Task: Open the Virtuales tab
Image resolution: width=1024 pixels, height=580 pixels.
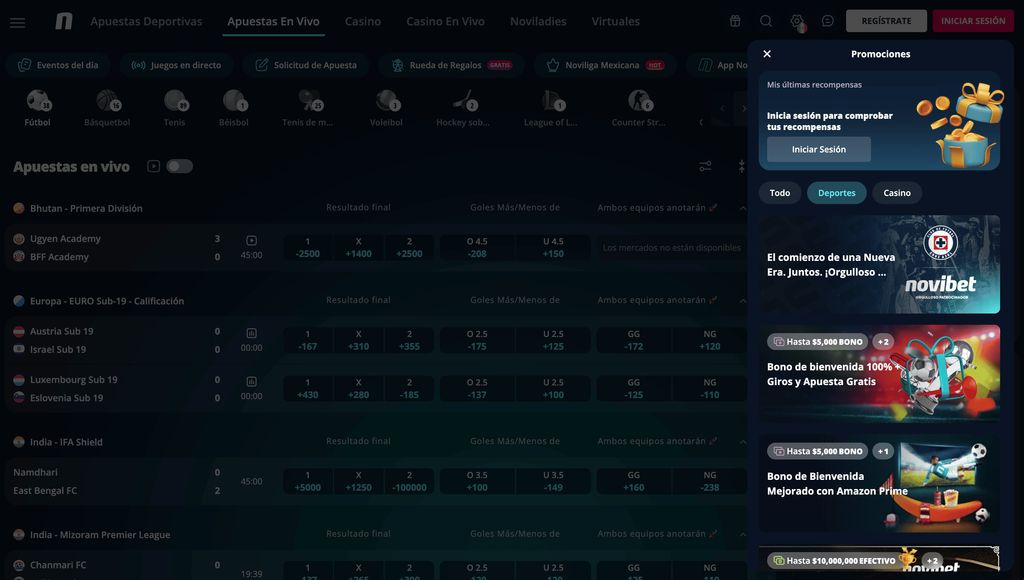Action: 615,22
